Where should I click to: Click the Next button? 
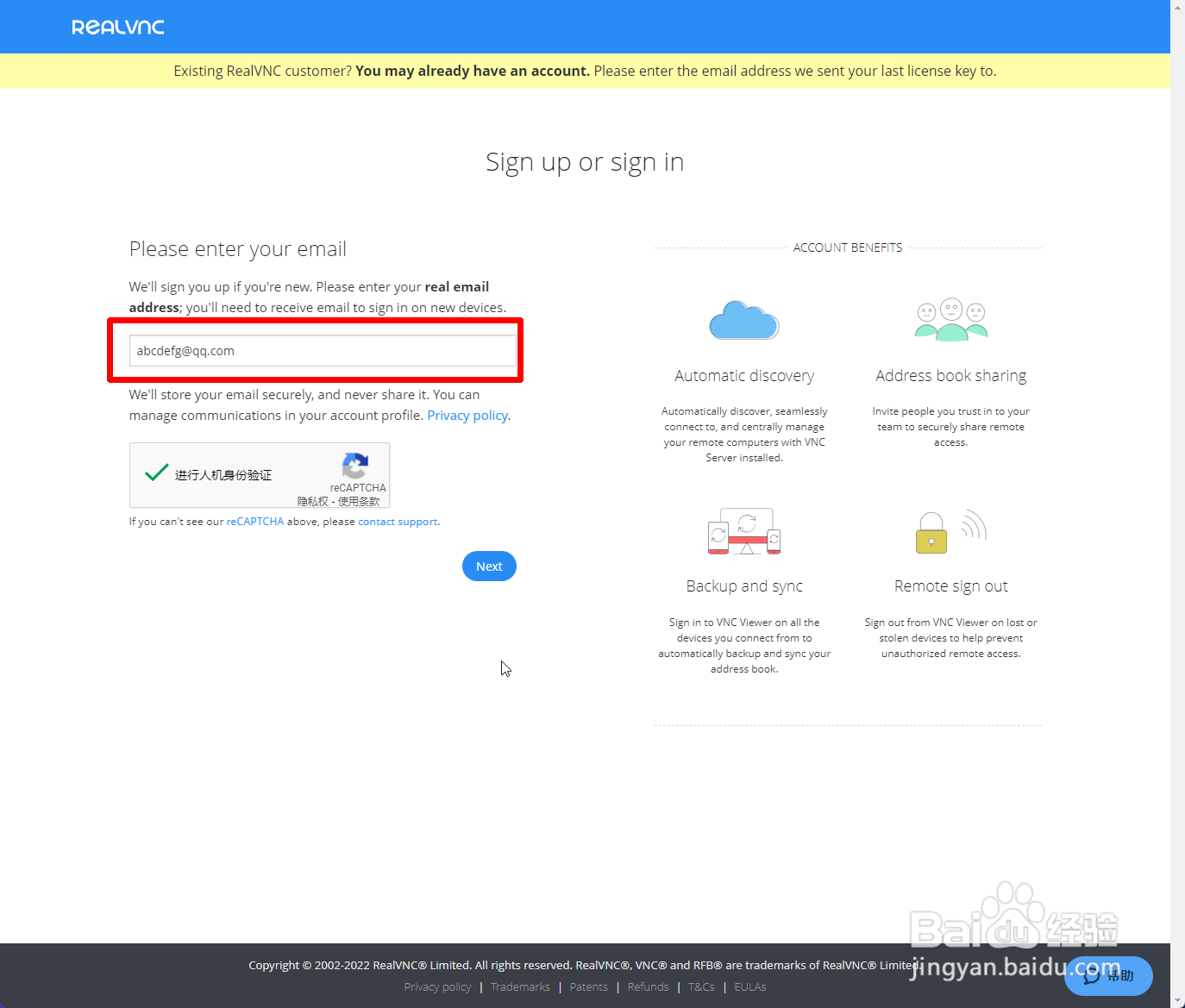489,567
